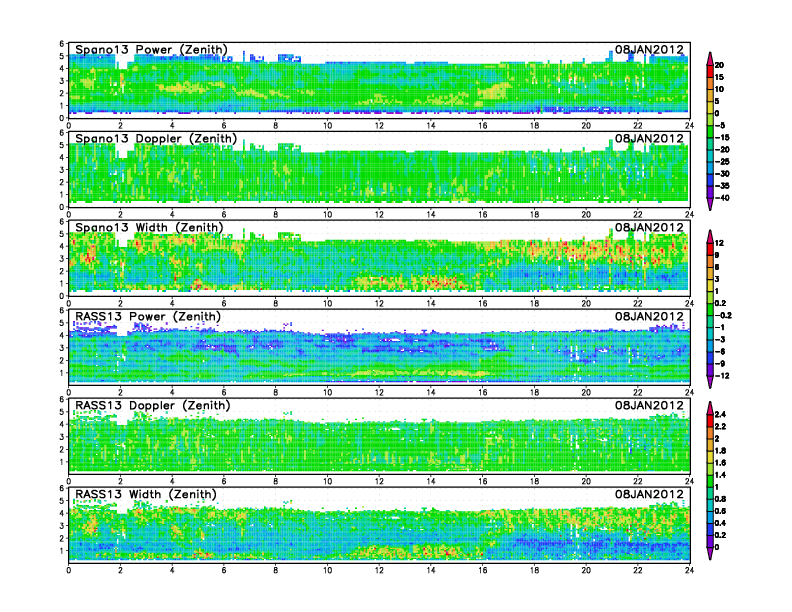The width and height of the screenshot is (792, 612).
Task: Click x-axis tick '12' under RASS13 Width panel
Action: pyautogui.click(x=379, y=570)
